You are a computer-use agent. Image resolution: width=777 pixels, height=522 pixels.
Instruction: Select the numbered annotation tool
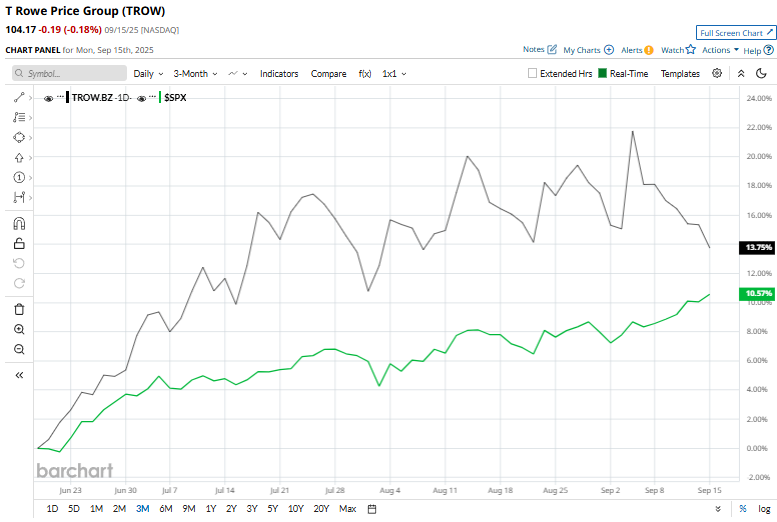tap(19, 177)
